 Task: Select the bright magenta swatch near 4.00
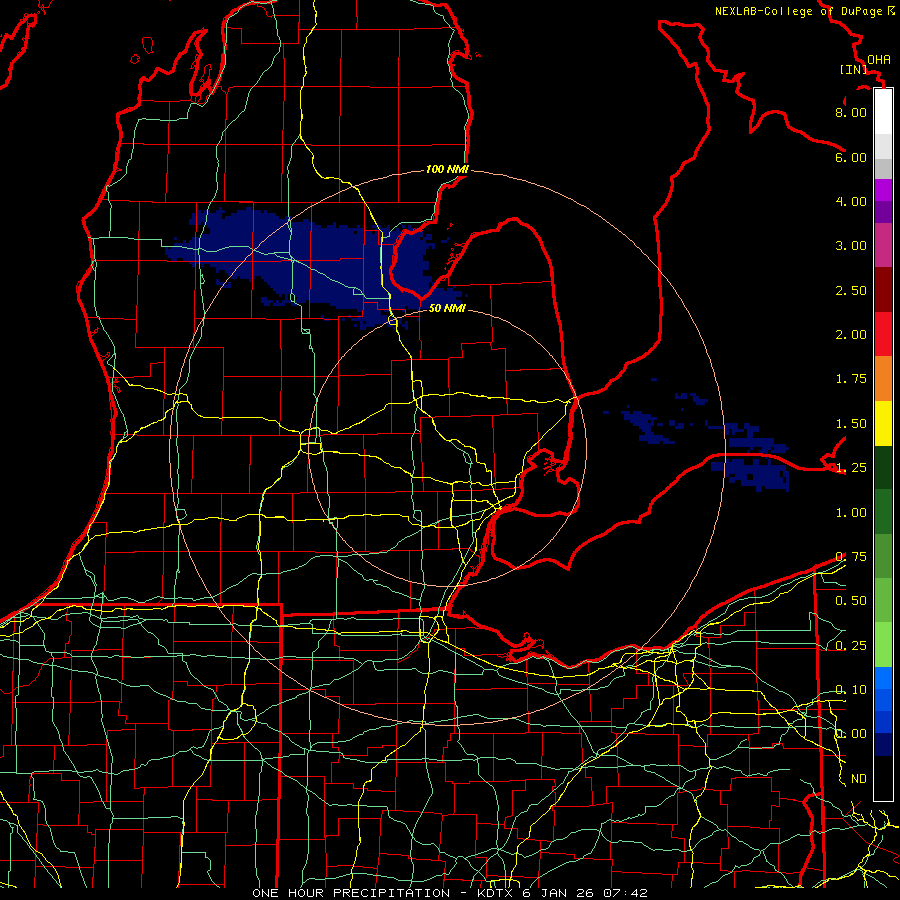(x=883, y=190)
